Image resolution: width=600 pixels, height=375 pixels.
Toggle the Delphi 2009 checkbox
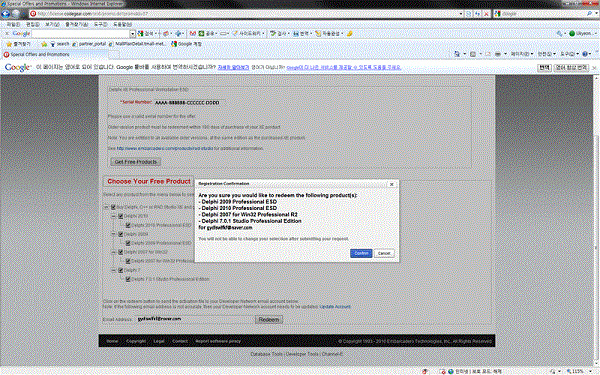(x=121, y=234)
